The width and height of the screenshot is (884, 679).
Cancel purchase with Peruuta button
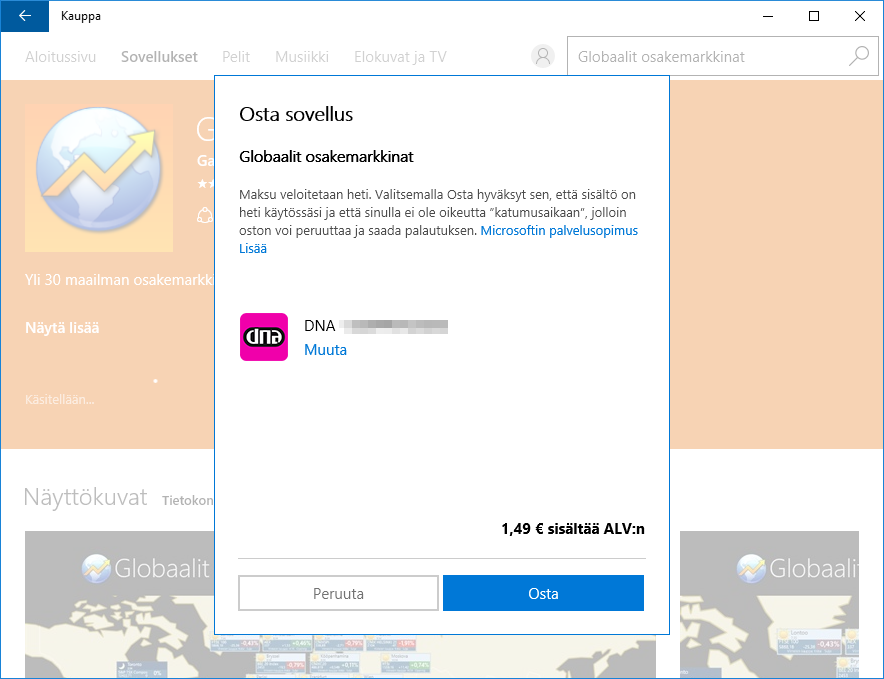338,593
